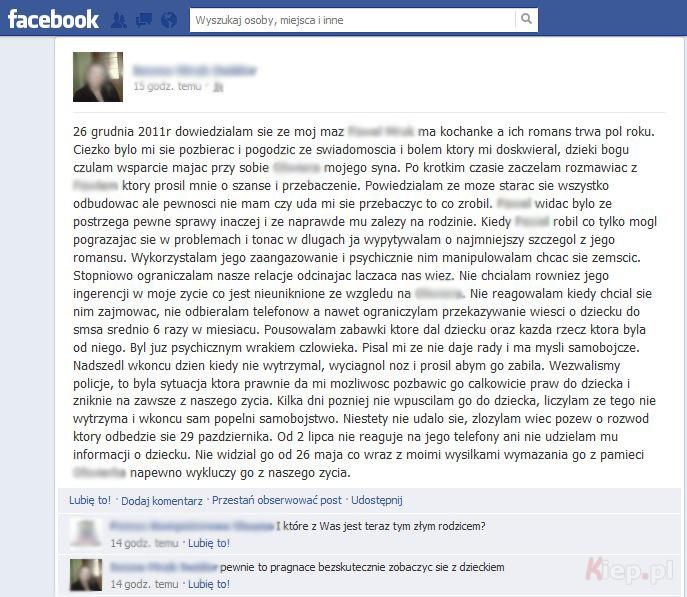Click the post's '15 godz. temu' timestamp

pyautogui.click(x=167, y=86)
